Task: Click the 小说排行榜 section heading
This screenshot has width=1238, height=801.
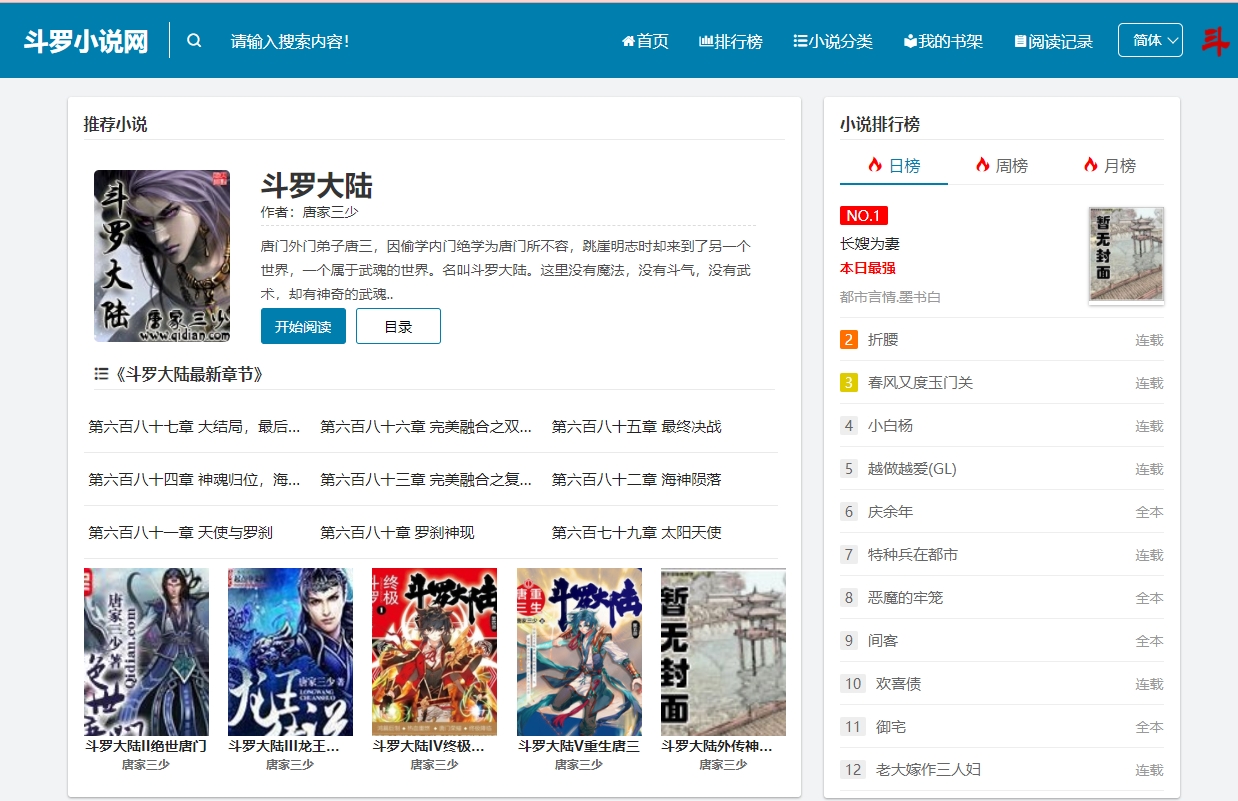Action: pyautogui.click(x=880, y=124)
